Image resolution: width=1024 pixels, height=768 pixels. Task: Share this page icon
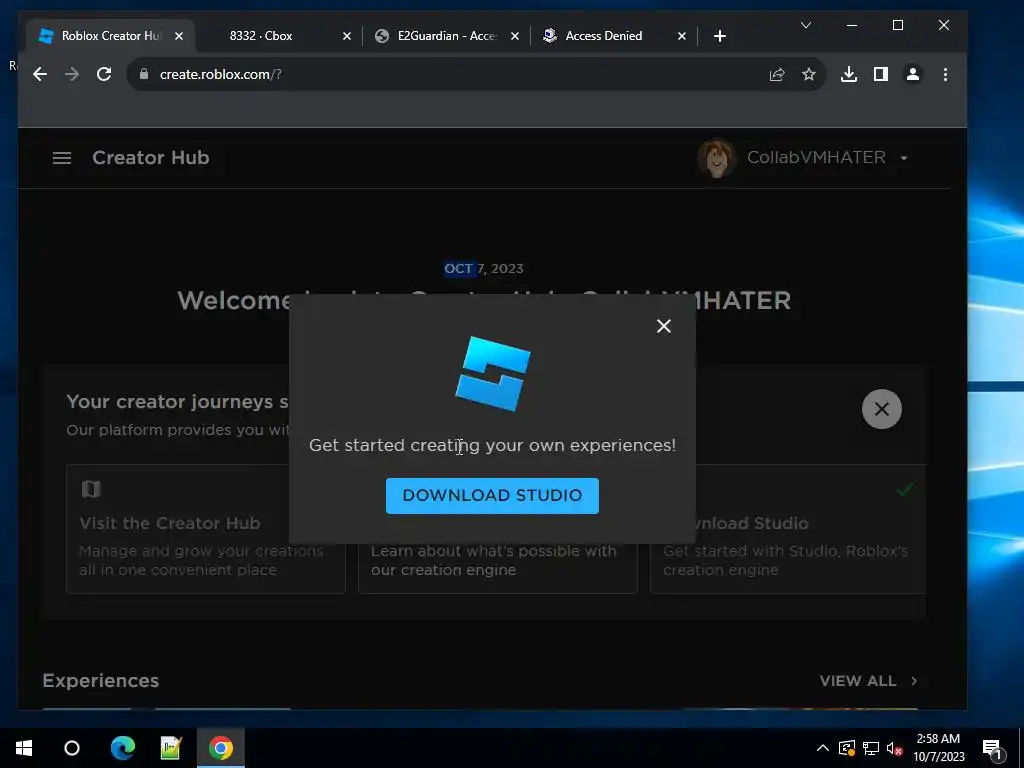pyautogui.click(x=776, y=74)
